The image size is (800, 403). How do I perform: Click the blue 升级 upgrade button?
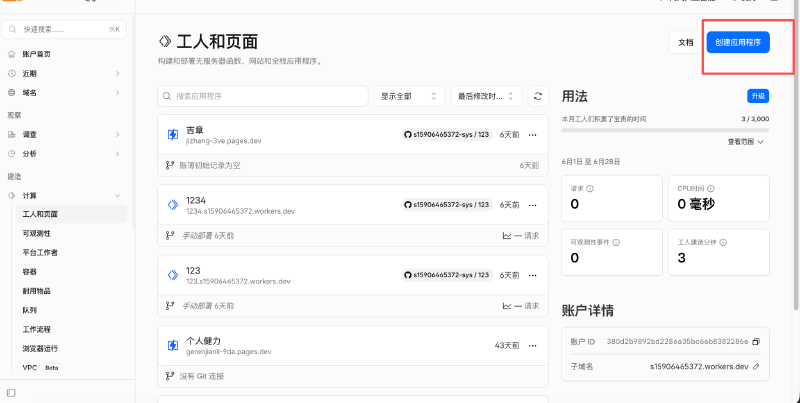pos(758,96)
